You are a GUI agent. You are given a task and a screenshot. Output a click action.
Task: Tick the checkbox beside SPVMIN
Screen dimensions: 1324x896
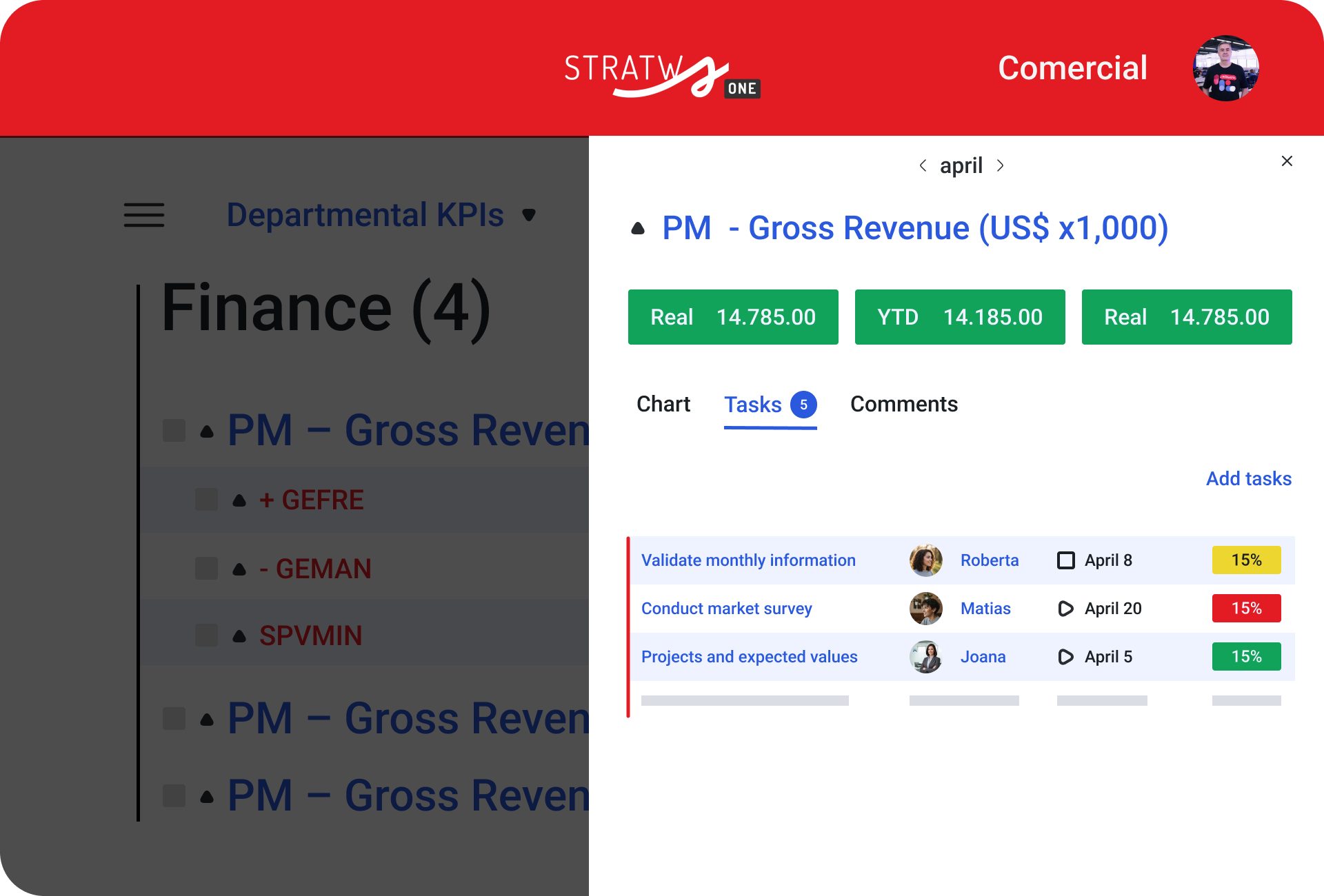206,635
